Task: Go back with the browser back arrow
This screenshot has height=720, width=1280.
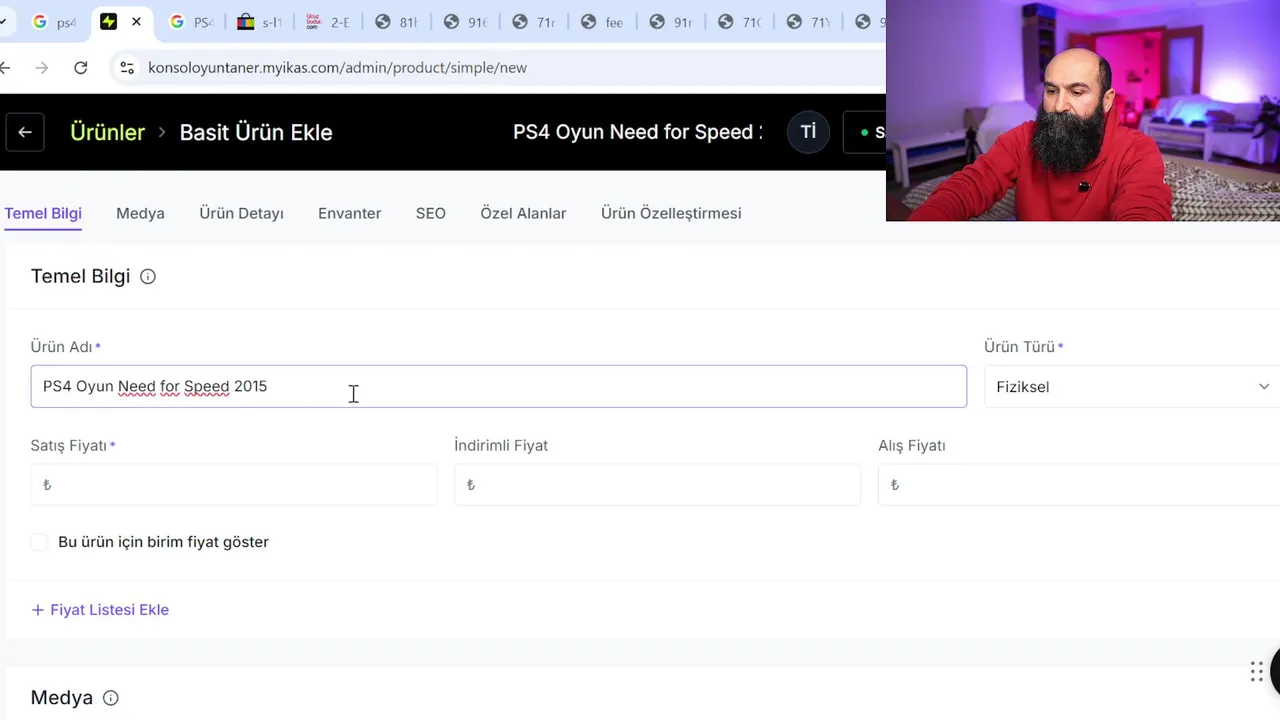Action: (5, 68)
